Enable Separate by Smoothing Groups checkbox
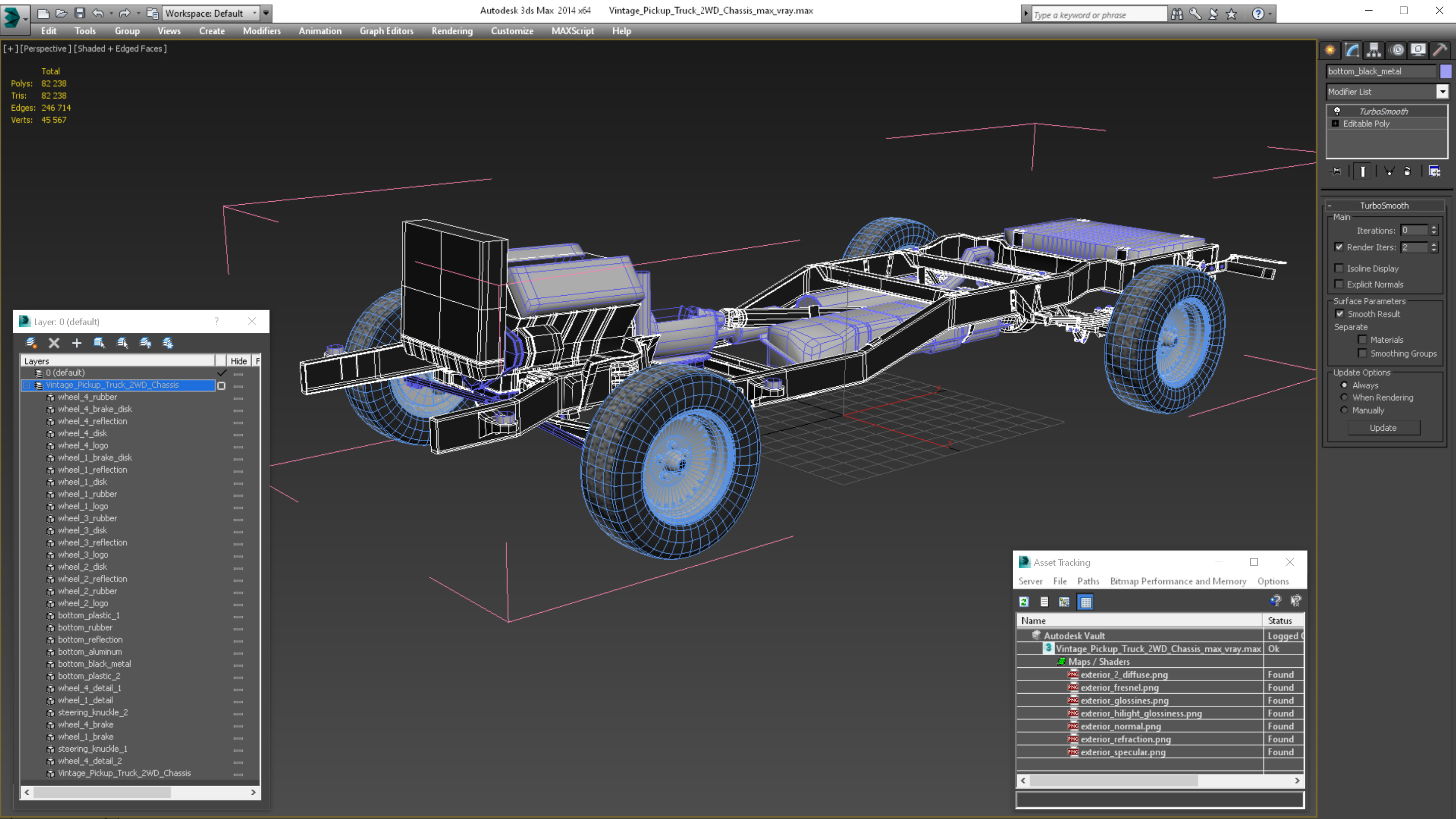Viewport: 1456px width, 819px height. pos(1362,353)
